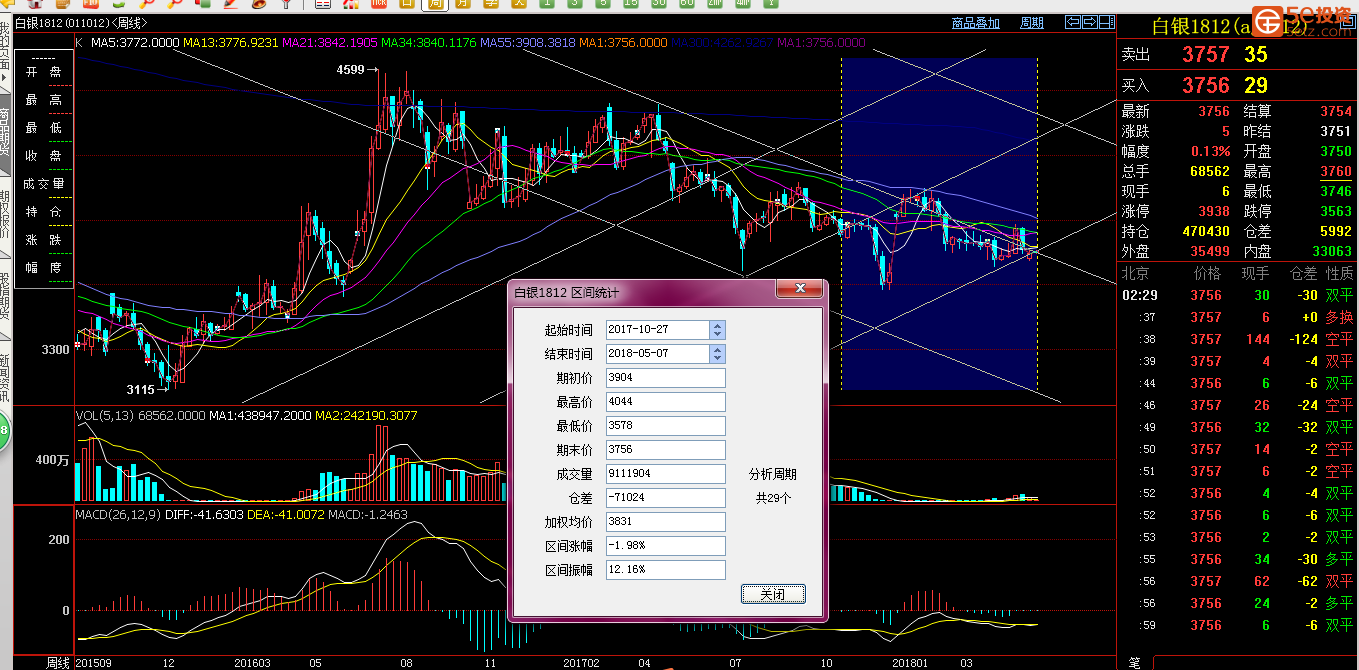Click the MA5:3772.0000 indicator label
The height and width of the screenshot is (670, 1359).
[x=135, y=43]
